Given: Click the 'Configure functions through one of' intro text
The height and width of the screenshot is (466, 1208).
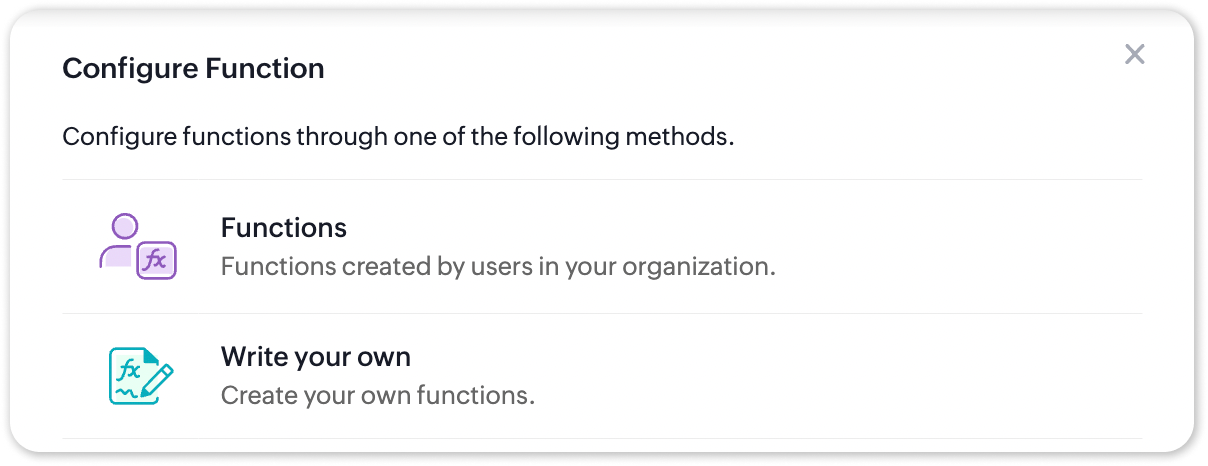Looking at the screenshot, I should [250, 136].
